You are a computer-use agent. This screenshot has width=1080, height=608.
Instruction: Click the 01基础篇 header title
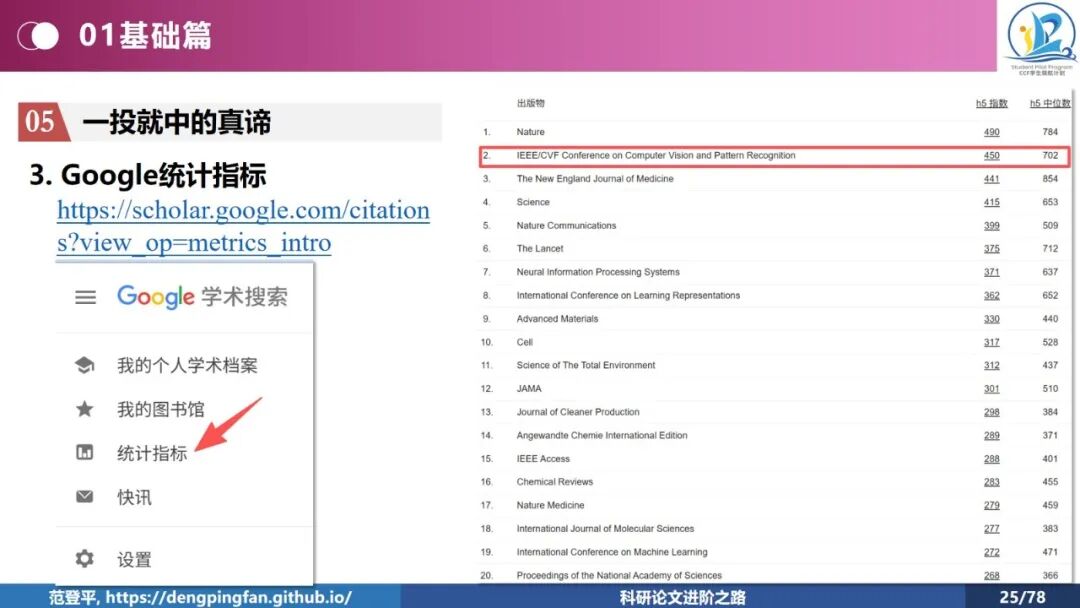[145, 35]
